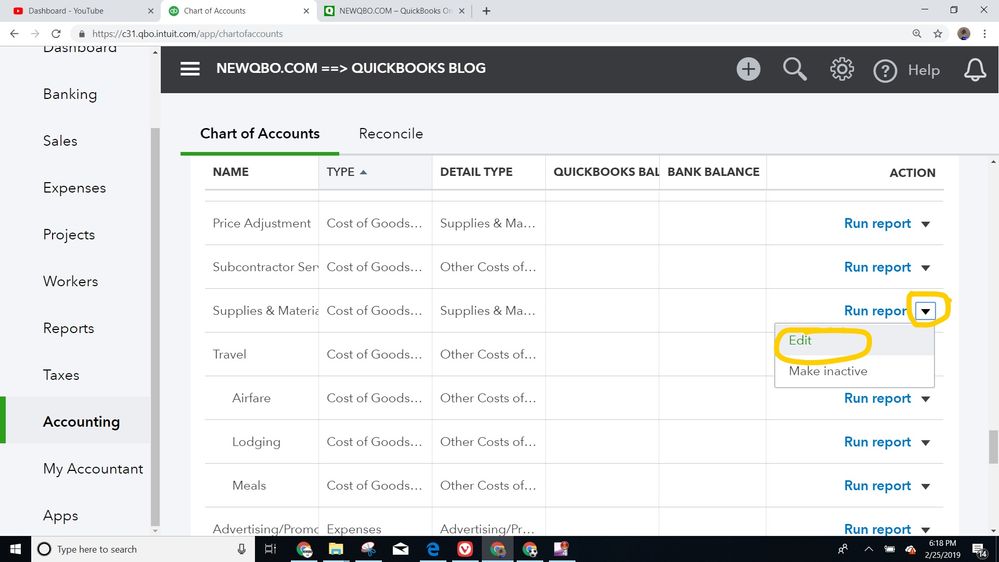Click microphone icon in taskbar search

point(241,549)
